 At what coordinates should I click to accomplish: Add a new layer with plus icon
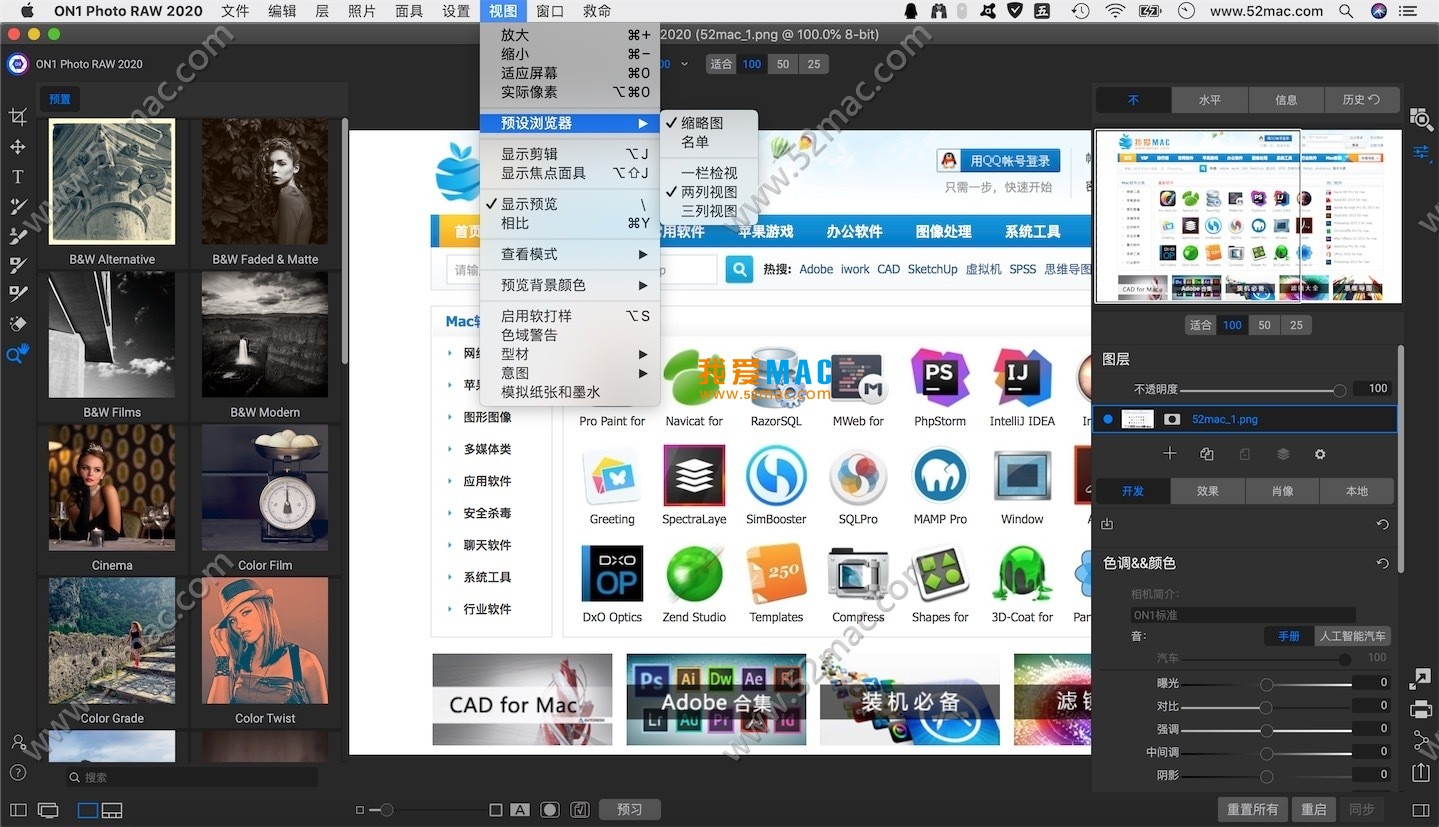point(1169,454)
